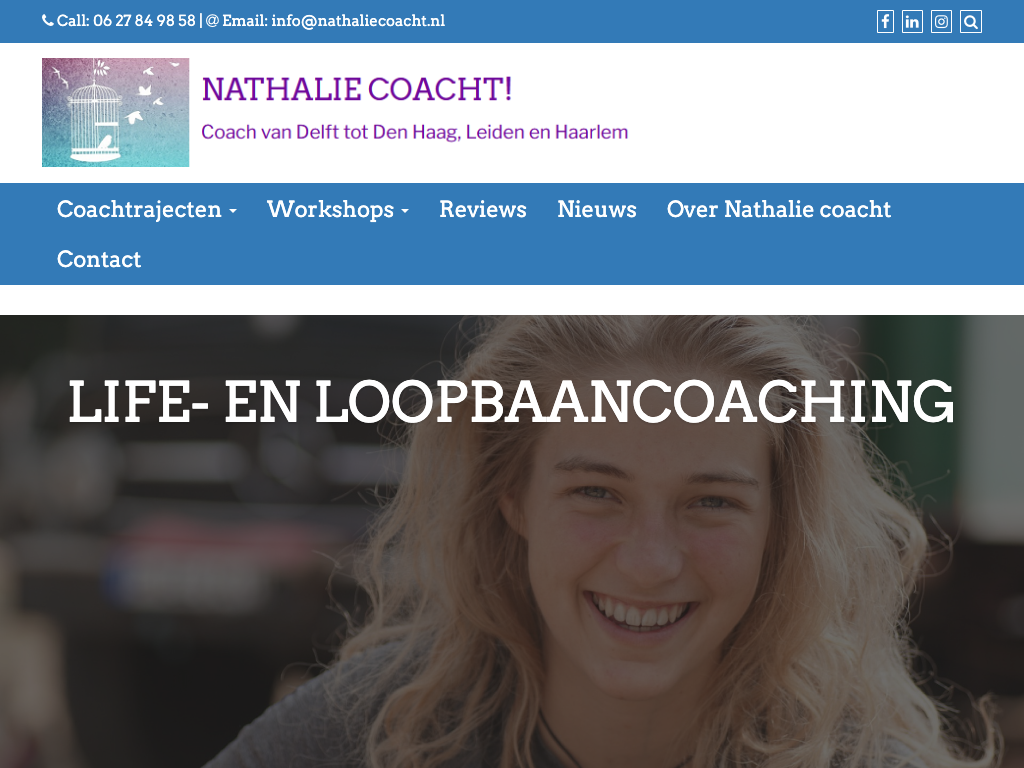Open the Contact menu item

pyautogui.click(x=99, y=259)
